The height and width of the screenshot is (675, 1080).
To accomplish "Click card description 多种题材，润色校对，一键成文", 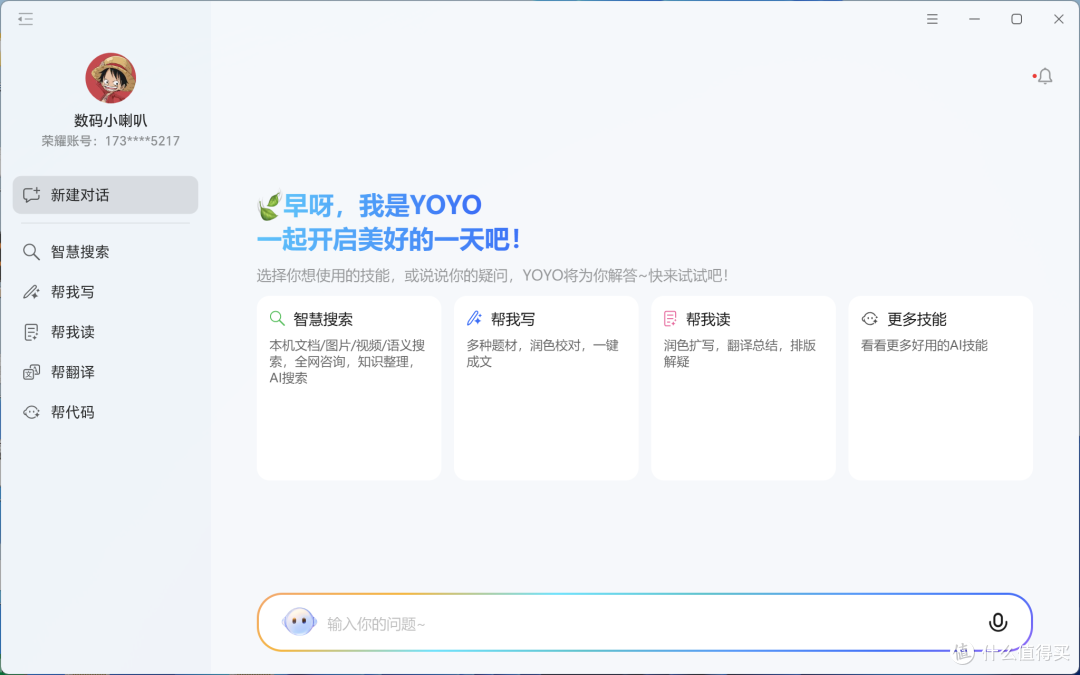I will click(x=543, y=353).
